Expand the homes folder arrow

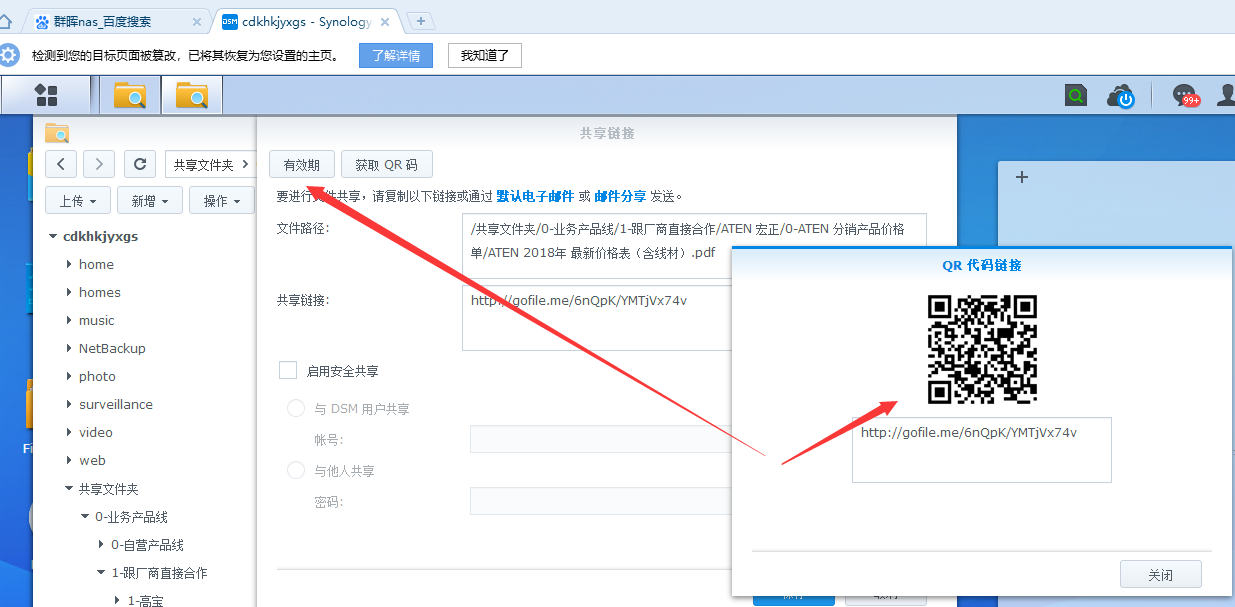click(69, 292)
